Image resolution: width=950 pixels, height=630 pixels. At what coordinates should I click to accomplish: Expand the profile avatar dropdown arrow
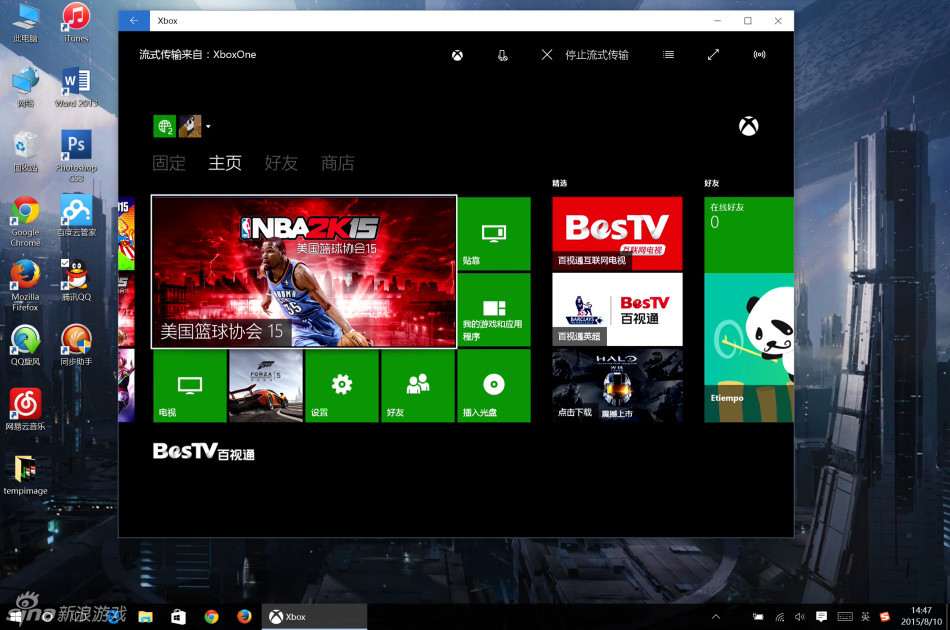coord(208,127)
